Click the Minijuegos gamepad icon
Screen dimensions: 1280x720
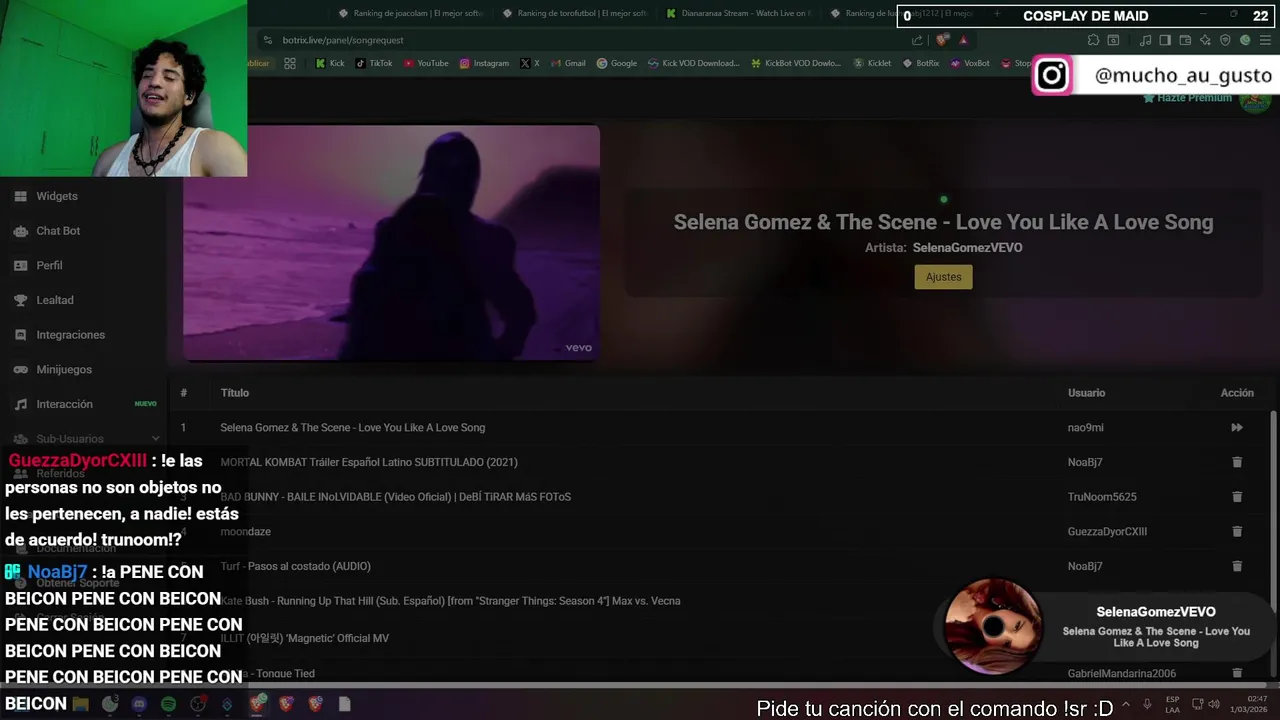20,369
